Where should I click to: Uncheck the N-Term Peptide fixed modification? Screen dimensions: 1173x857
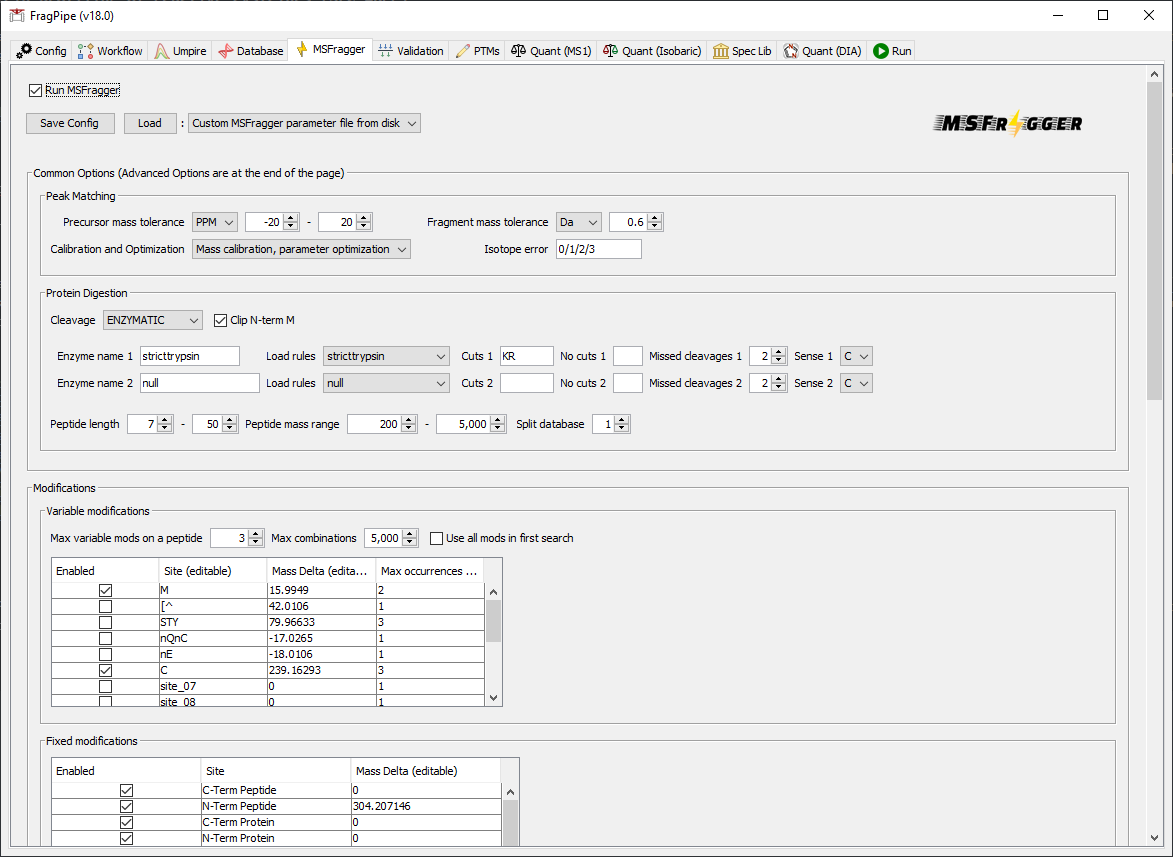[126, 806]
